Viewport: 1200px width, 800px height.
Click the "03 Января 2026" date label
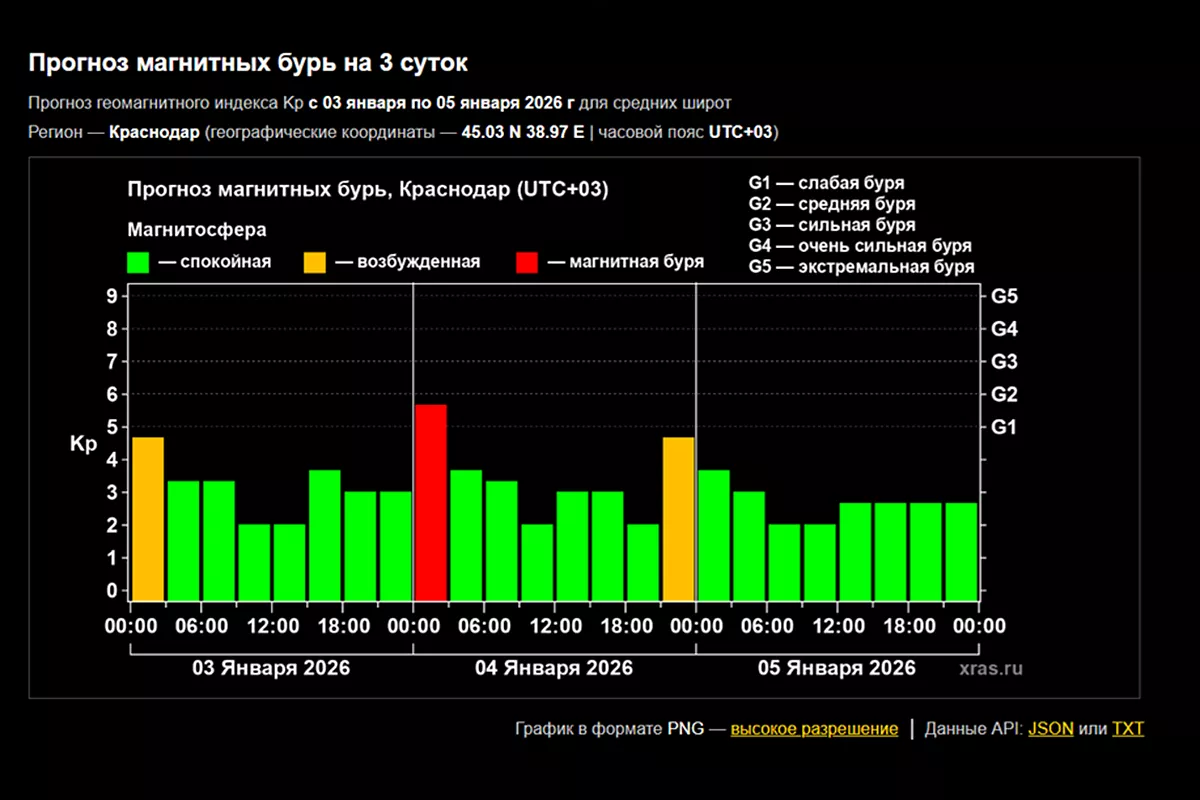[271, 668]
